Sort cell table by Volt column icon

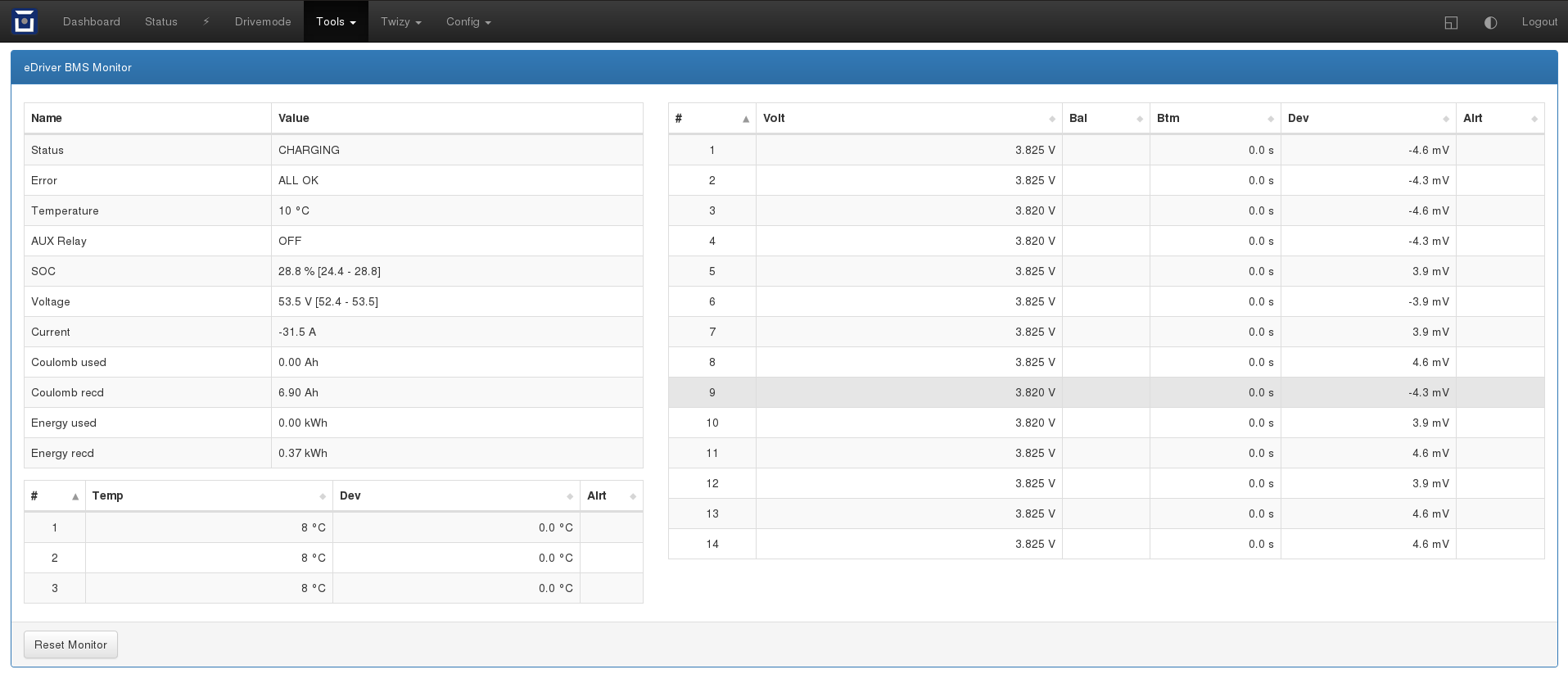click(x=1051, y=119)
